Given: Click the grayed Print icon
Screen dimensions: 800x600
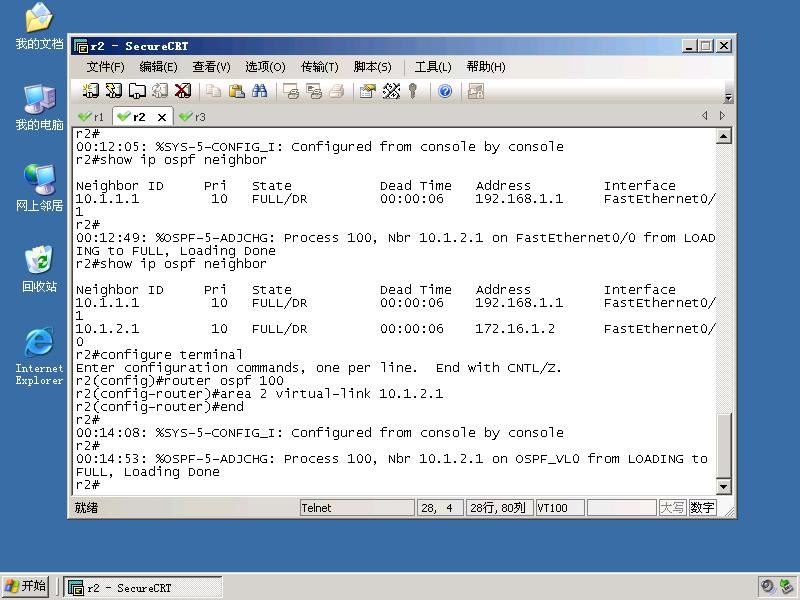Looking at the screenshot, I should [x=337, y=91].
